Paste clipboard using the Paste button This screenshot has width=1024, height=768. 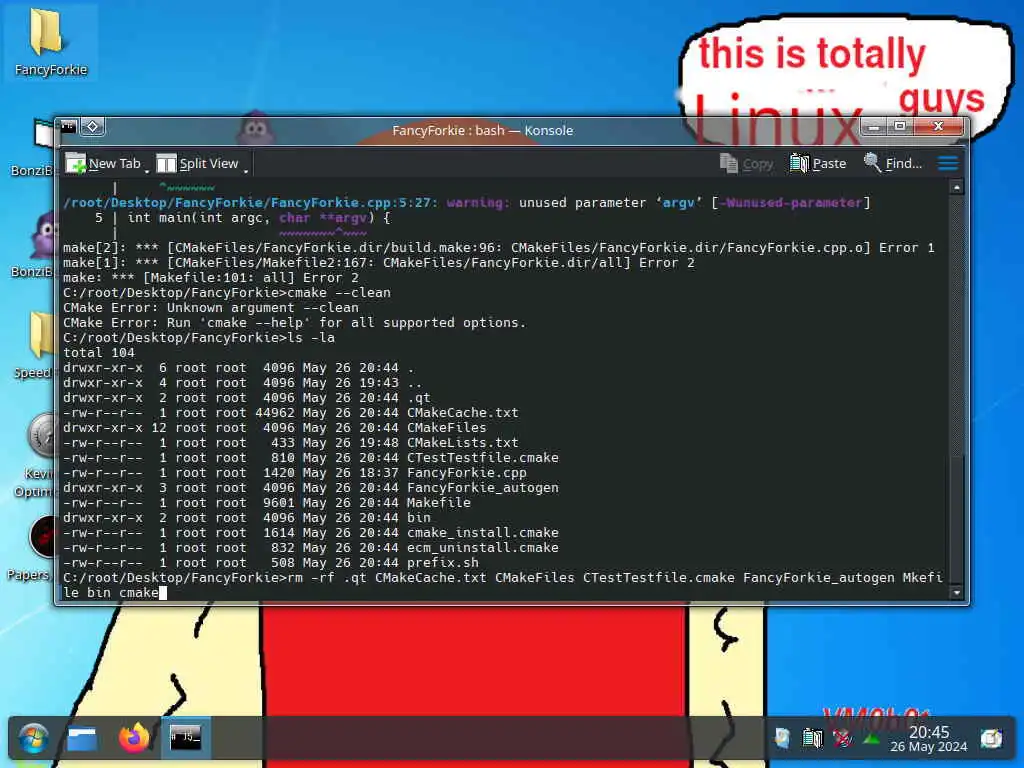[x=818, y=163]
